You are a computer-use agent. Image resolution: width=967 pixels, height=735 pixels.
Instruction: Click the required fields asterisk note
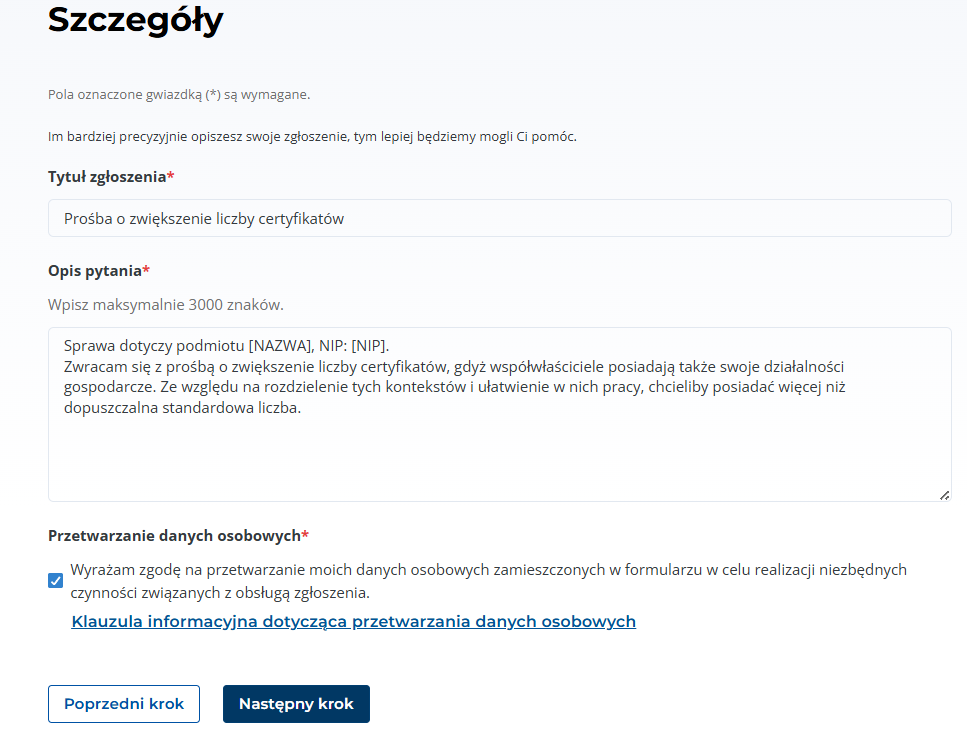179,95
